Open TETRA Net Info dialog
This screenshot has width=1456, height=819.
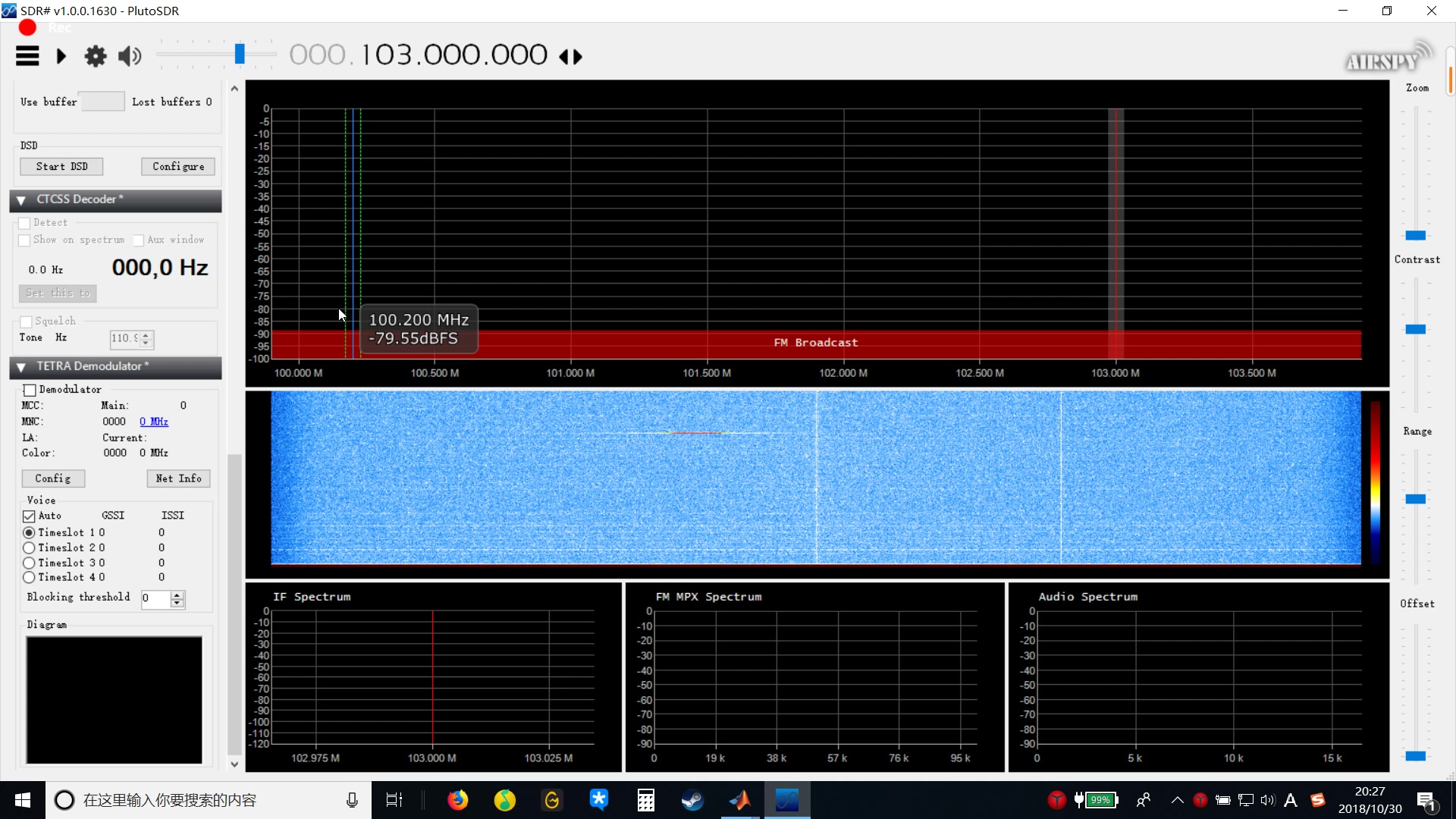click(178, 478)
